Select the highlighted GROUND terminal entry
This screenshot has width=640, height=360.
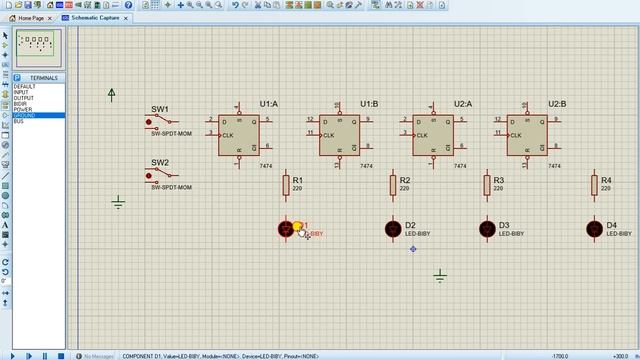39,115
